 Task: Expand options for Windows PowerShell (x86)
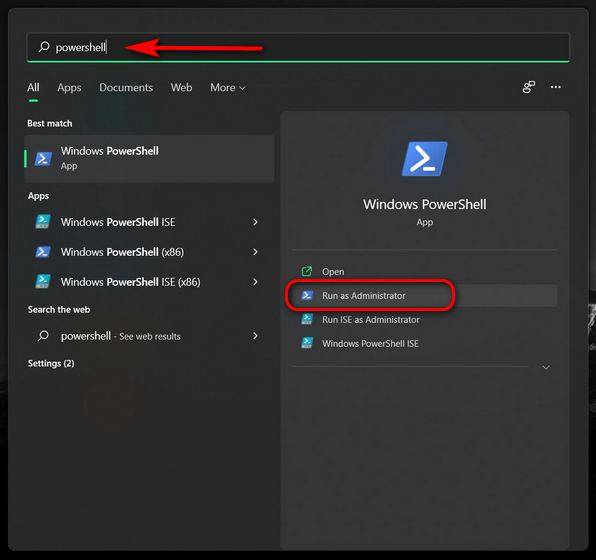pyautogui.click(x=255, y=252)
